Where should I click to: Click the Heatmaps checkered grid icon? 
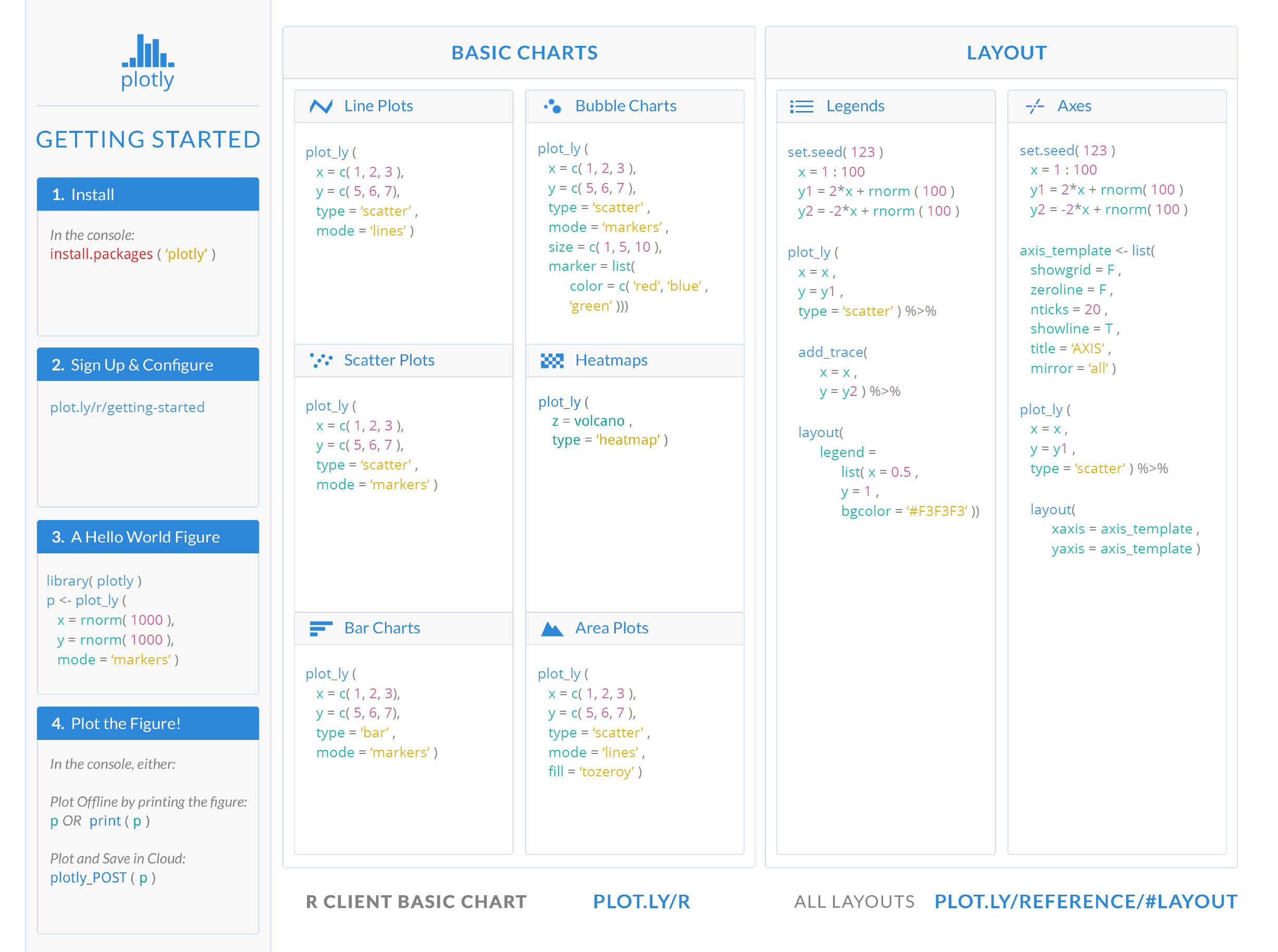pos(552,361)
